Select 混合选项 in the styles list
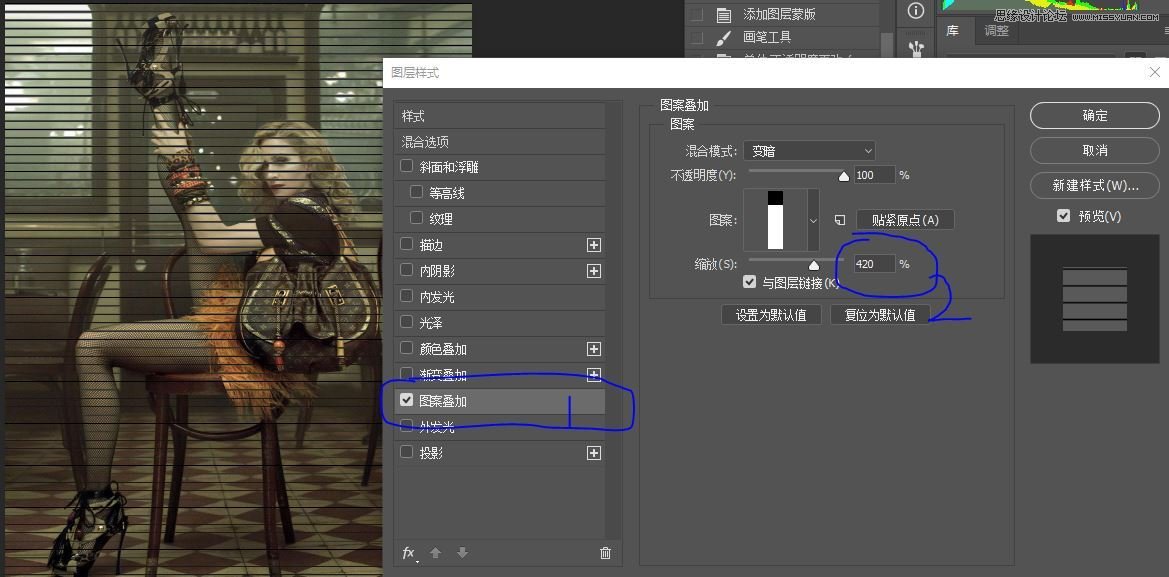The width and height of the screenshot is (1169, 577). tap(500, 142)
